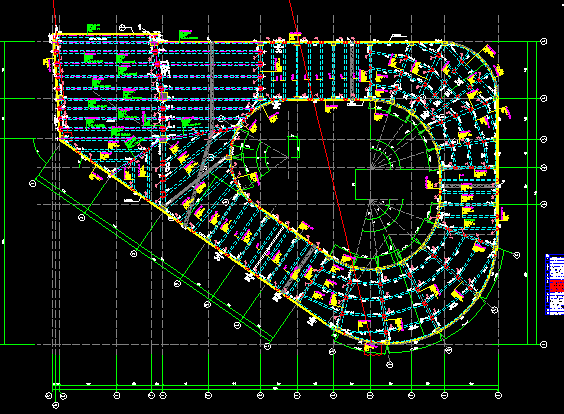The width and height of the screenshot is (564, 414).
Task: Select the grid bubble at the upper-left end of the diagonal axis line
Action: point(33,184)
